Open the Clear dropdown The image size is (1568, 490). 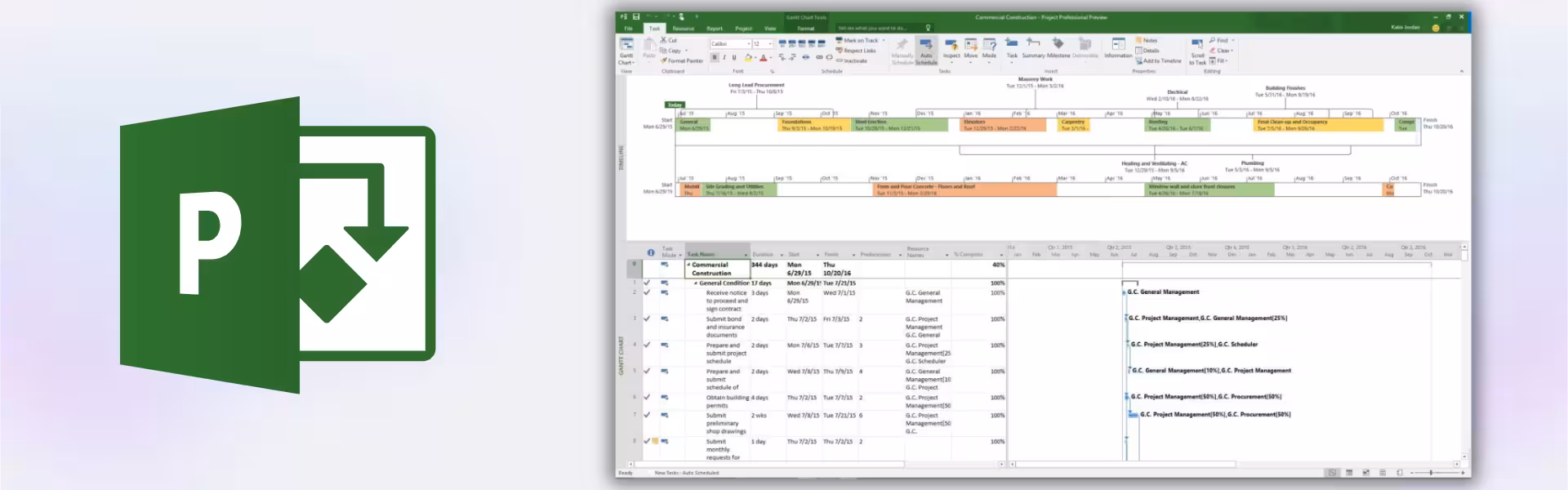click(1232, 51)
